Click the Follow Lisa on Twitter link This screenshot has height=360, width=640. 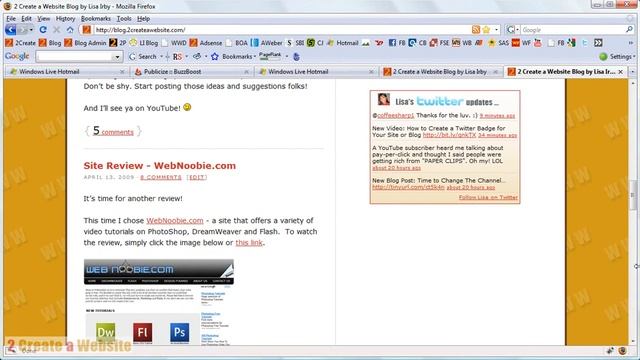488,197
